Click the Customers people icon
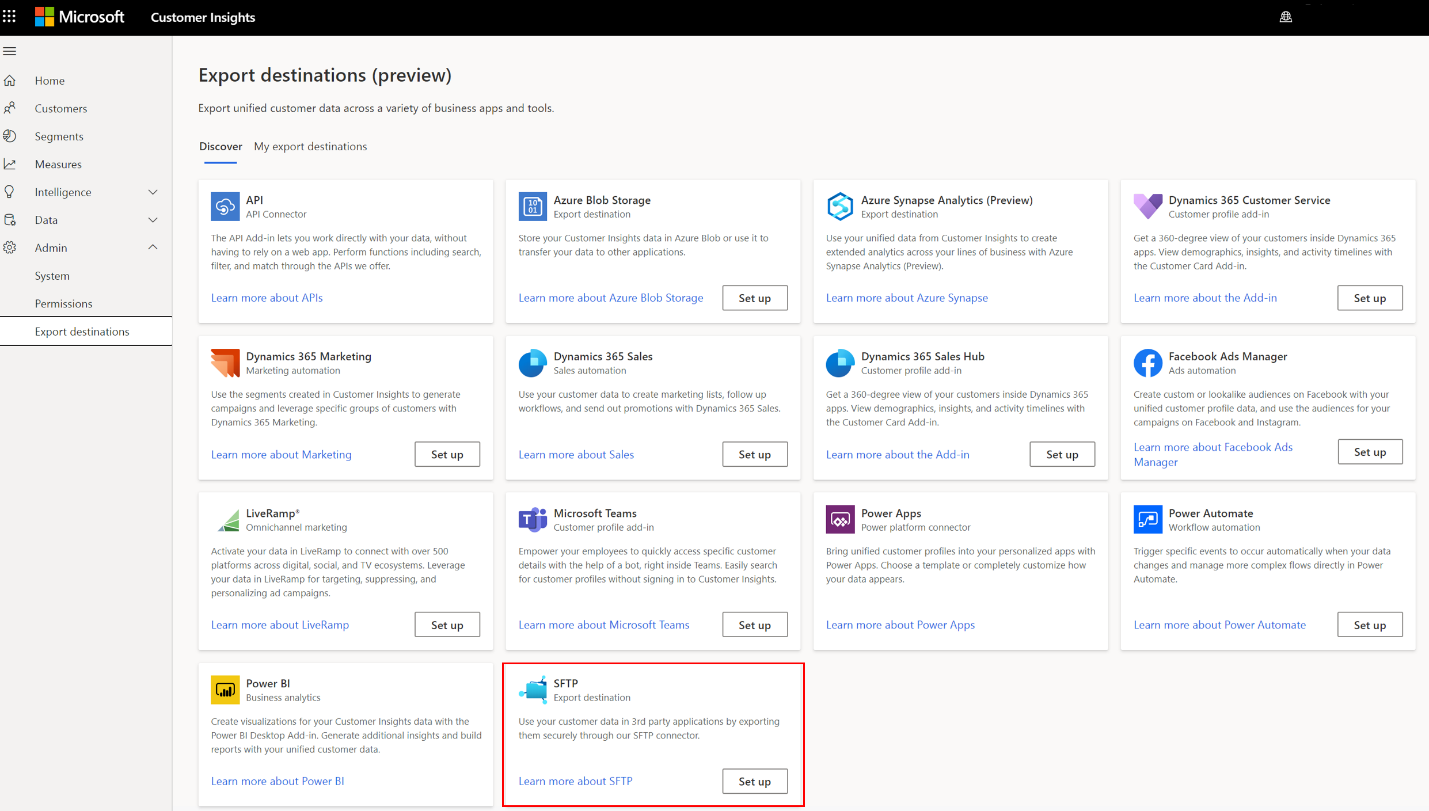Image resolution: width=1429 pixels, height=811 pixels. (x=10, y=108)
